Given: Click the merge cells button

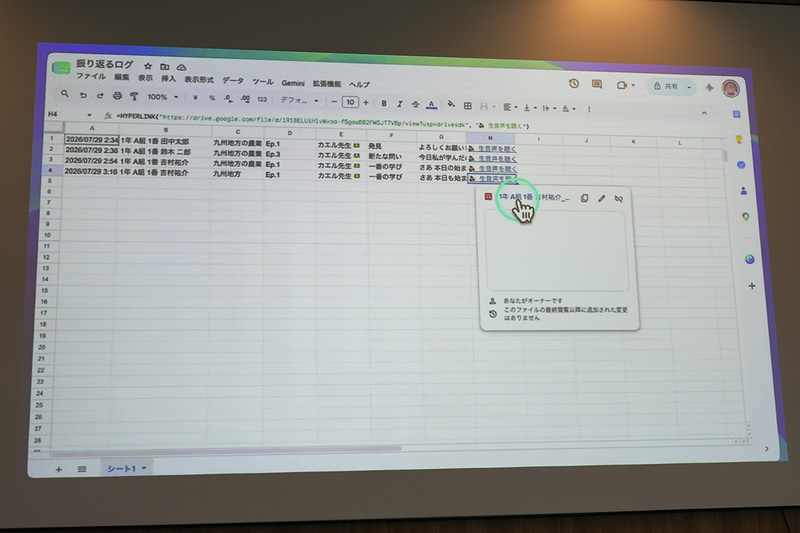Looking at the screenshot, I should click(x=484, y=106).
